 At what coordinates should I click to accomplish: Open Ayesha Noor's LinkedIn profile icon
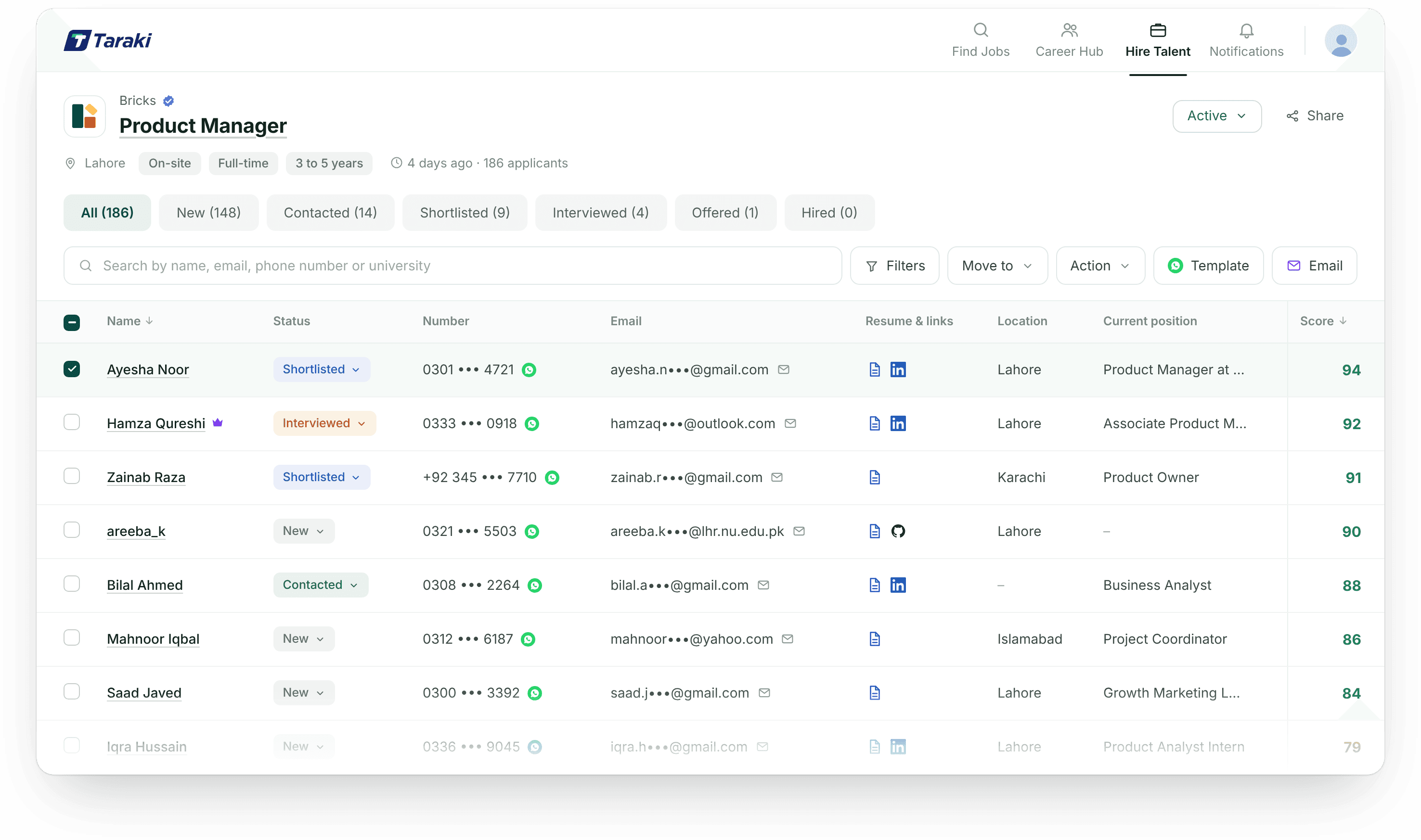(x=898, y=369)
